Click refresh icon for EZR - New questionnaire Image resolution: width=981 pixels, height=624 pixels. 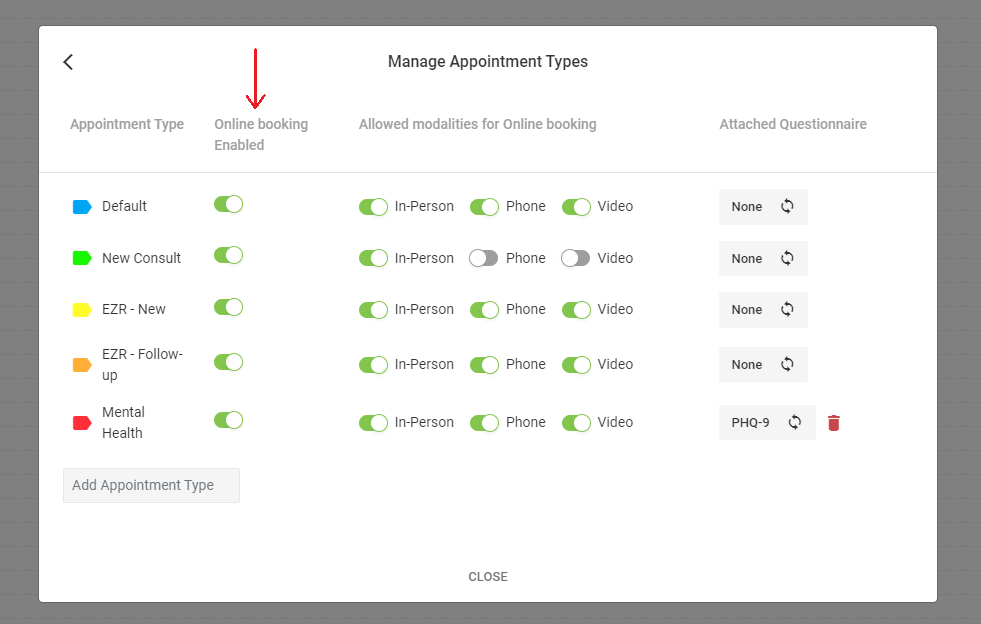coord(787,310)
